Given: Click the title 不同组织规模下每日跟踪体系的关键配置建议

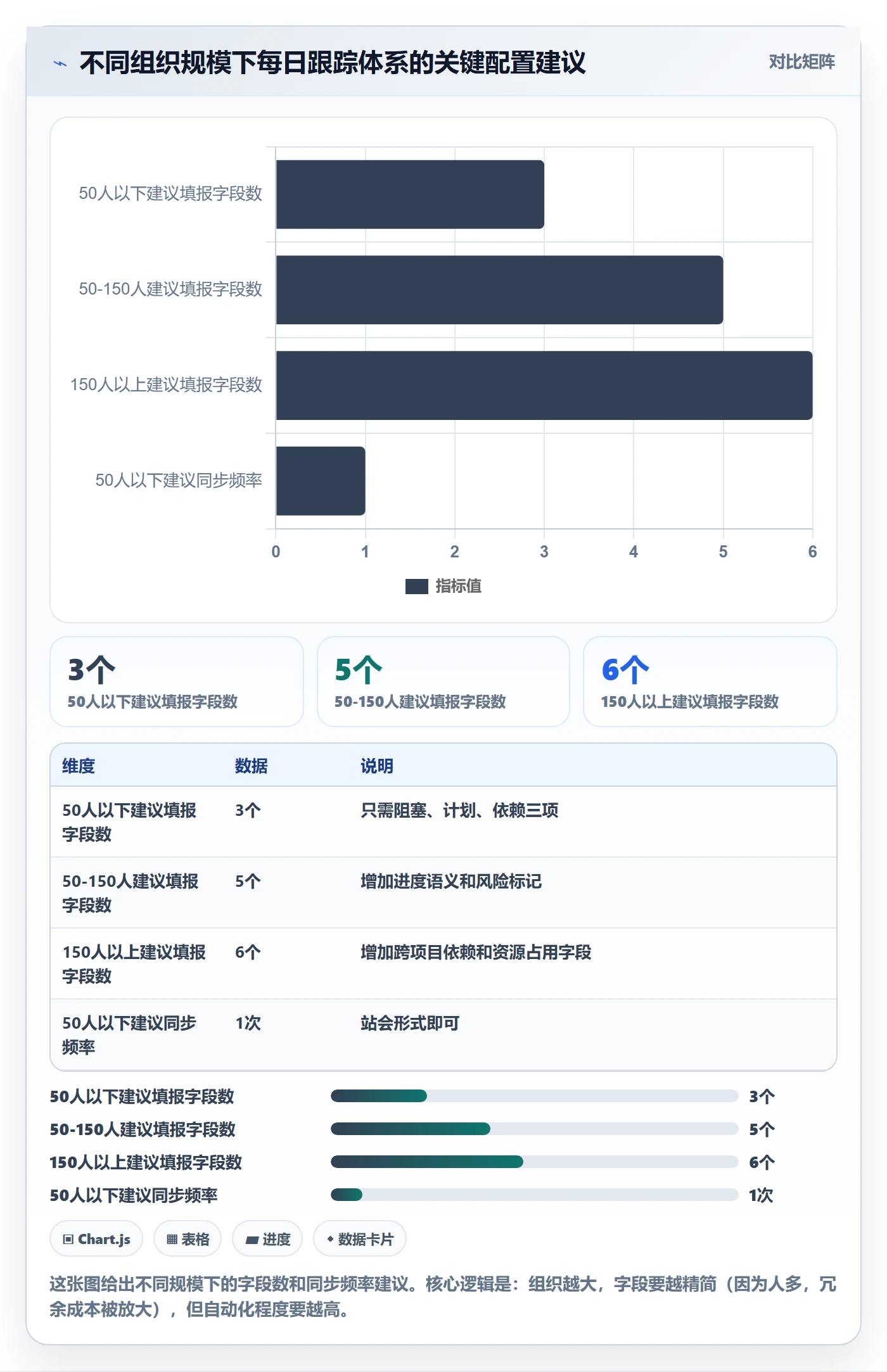Looking at the screenshot, I should pyautogui.click(x=333, y=63).
